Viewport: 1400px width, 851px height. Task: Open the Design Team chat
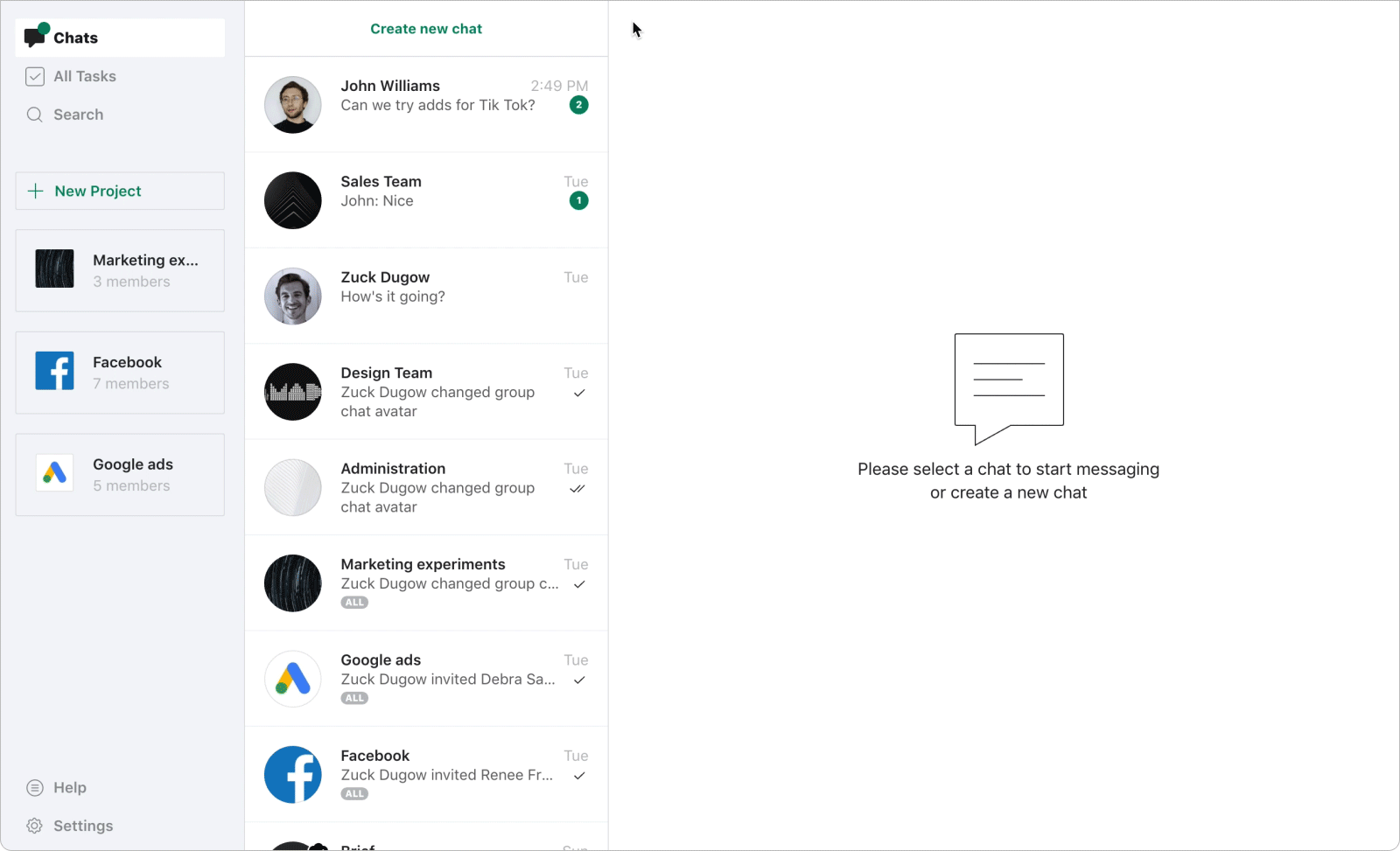pyautogui.click(x=426, y=392)
